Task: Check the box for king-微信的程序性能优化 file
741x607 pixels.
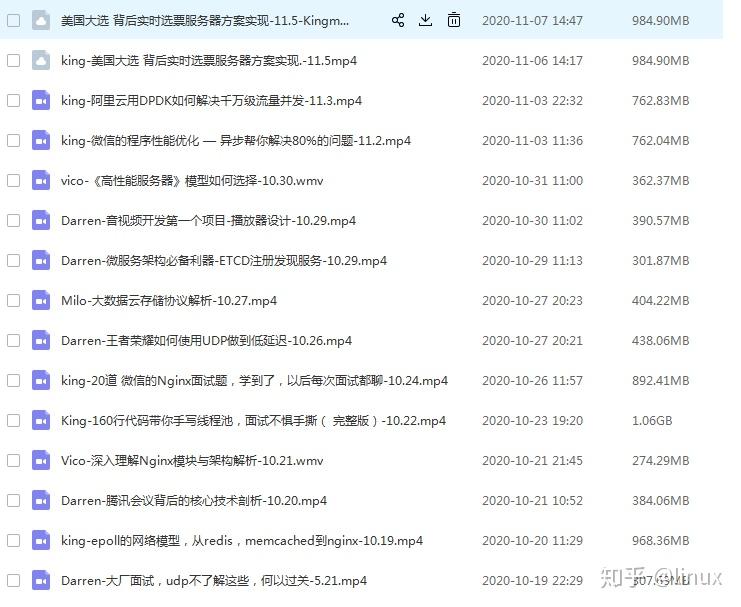Action: point(14,140)
